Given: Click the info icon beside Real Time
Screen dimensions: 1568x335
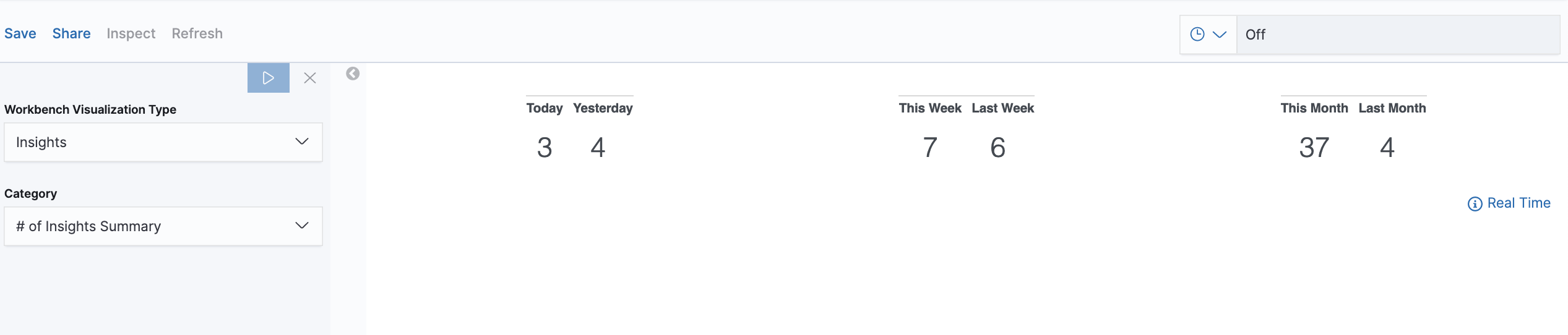Looking at the screenshot, I should [x=1475, y=204].
